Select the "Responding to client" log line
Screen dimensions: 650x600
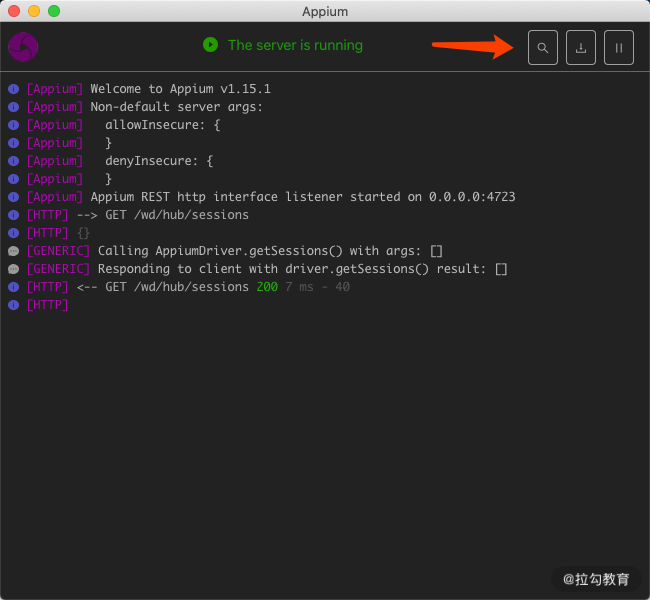[267, 269]
